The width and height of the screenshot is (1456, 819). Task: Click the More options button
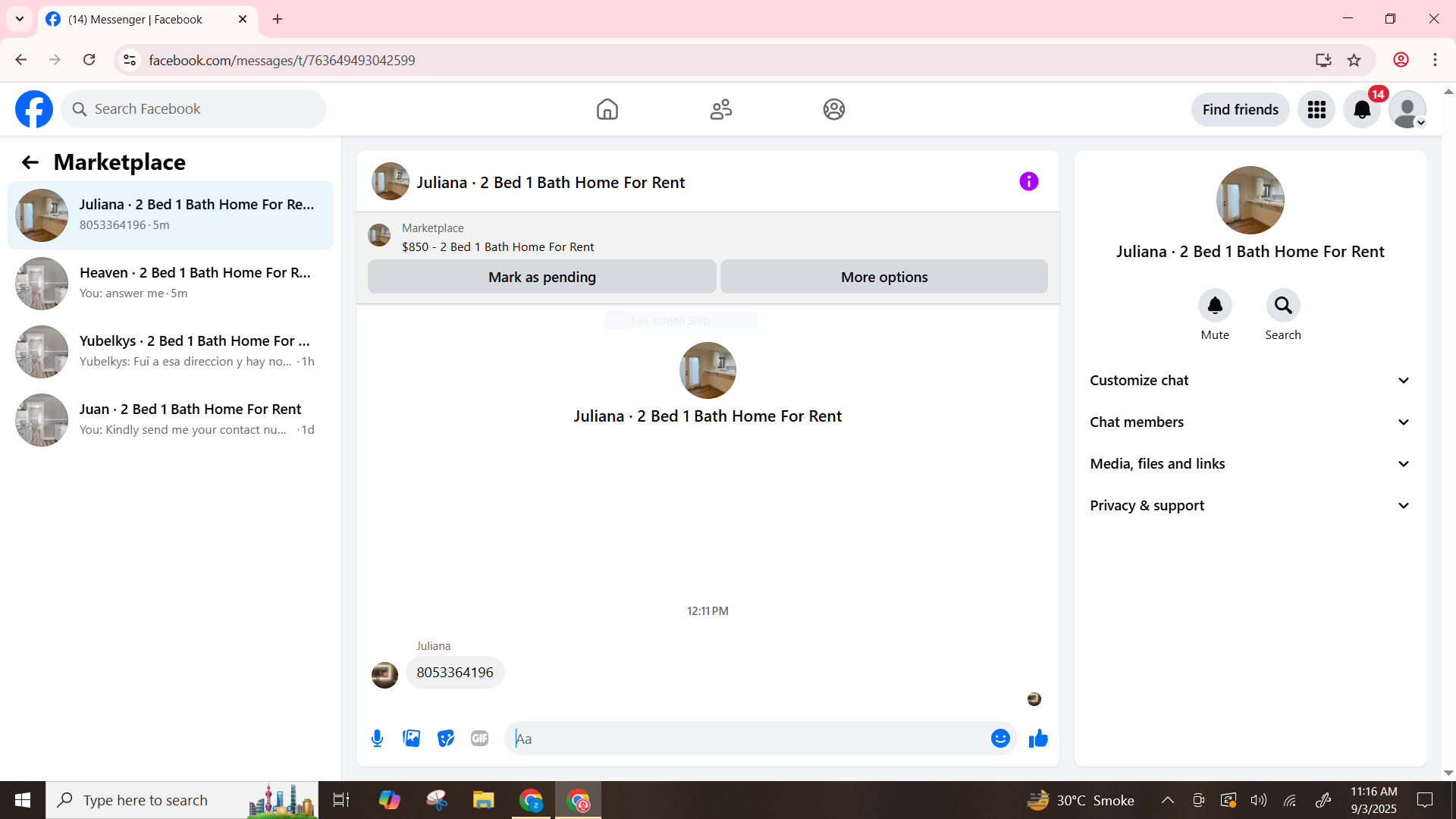tap(884, 277)
